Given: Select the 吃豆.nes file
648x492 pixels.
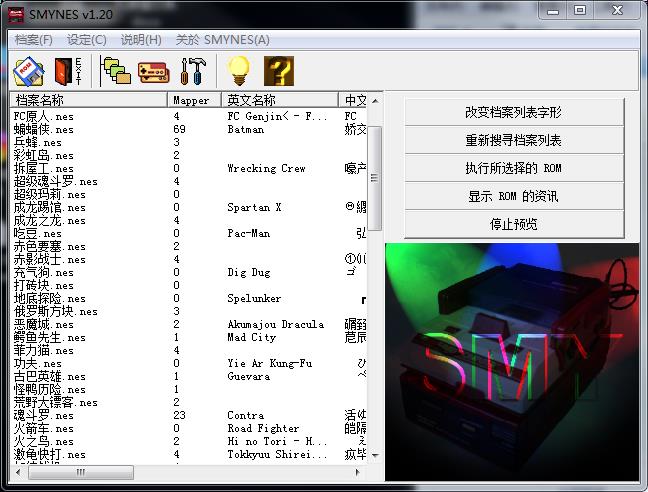Looking at the screenshot, I should point(38,233).
